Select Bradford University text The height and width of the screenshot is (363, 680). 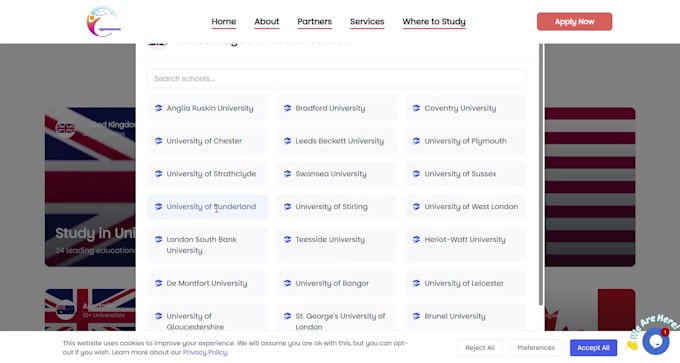[x=330, y=108]
